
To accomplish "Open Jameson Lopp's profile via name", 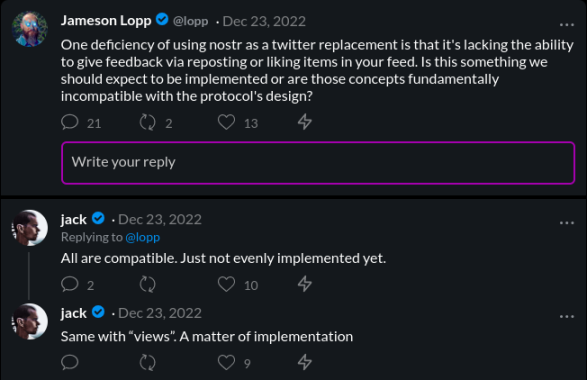I will pos(106,21).
